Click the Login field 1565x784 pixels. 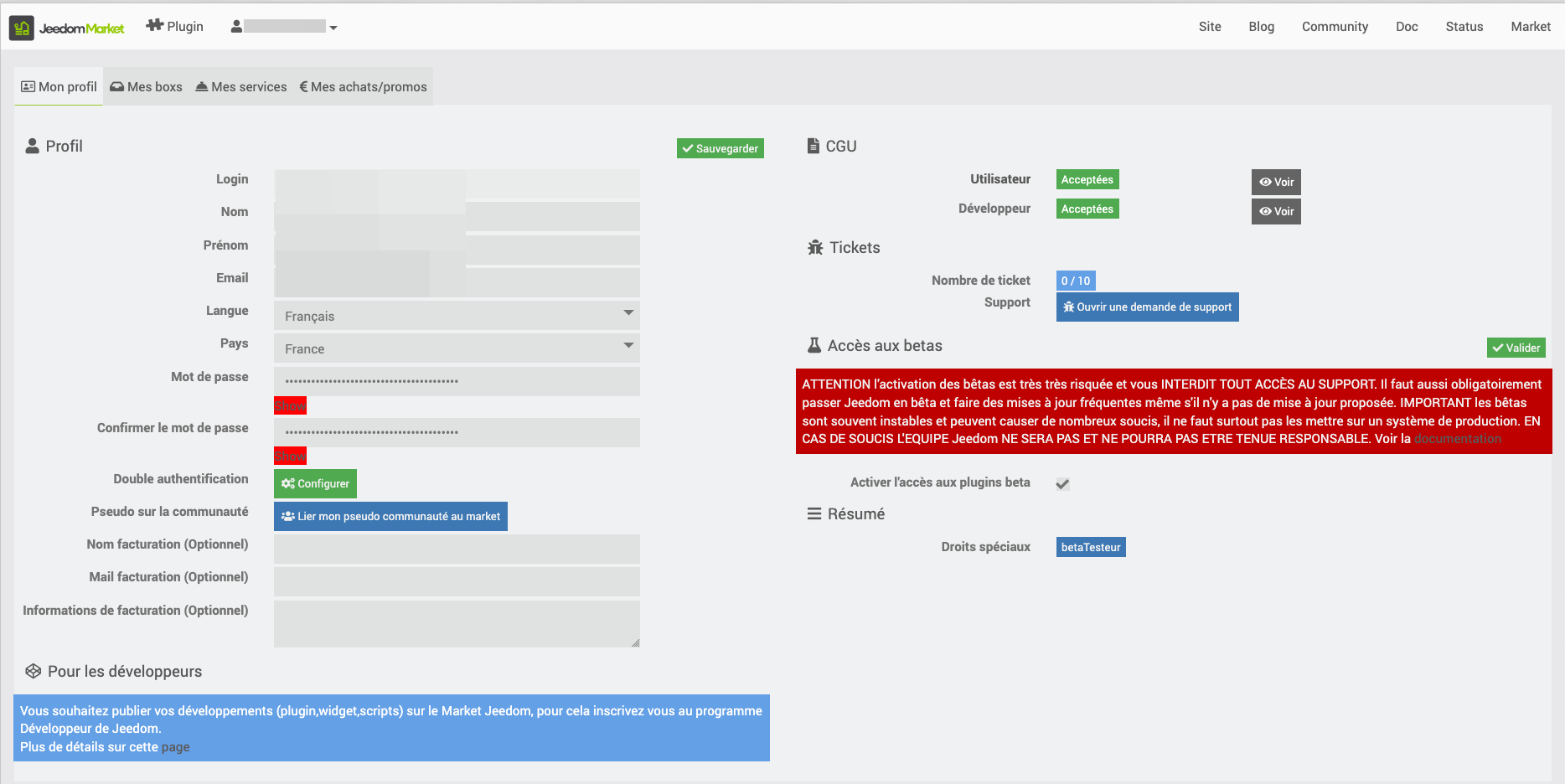[457, 183]
